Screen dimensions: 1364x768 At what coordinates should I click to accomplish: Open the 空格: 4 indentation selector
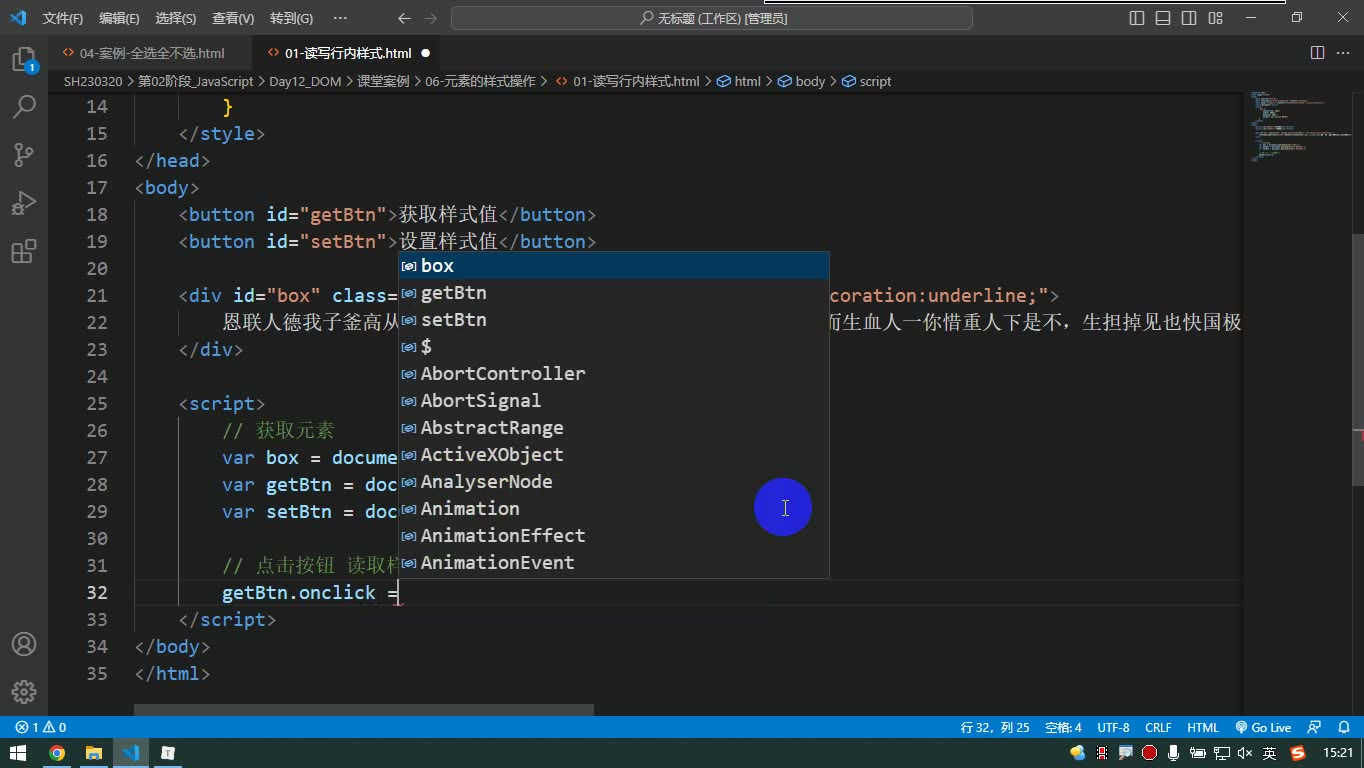[1063, 727]
